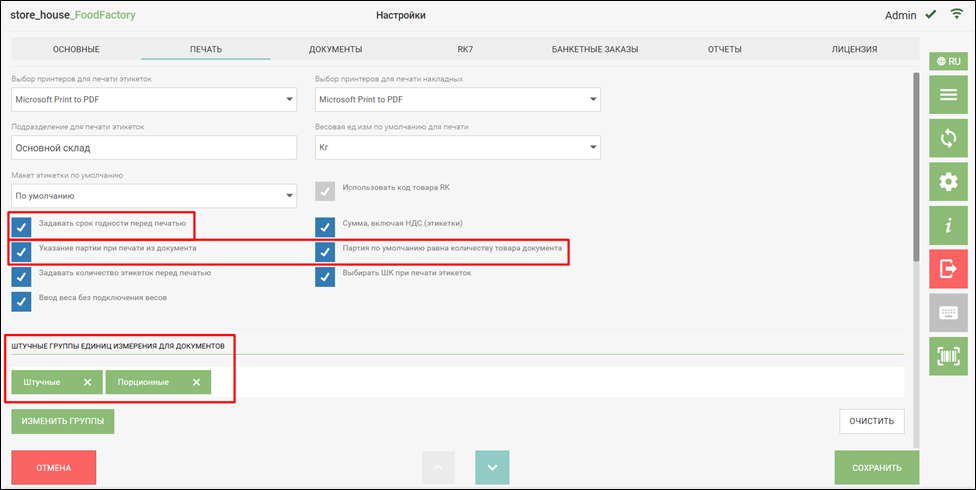Open the on-screen keyboard icon
Viewport: 976px width, 490px height.
point(947,312)
